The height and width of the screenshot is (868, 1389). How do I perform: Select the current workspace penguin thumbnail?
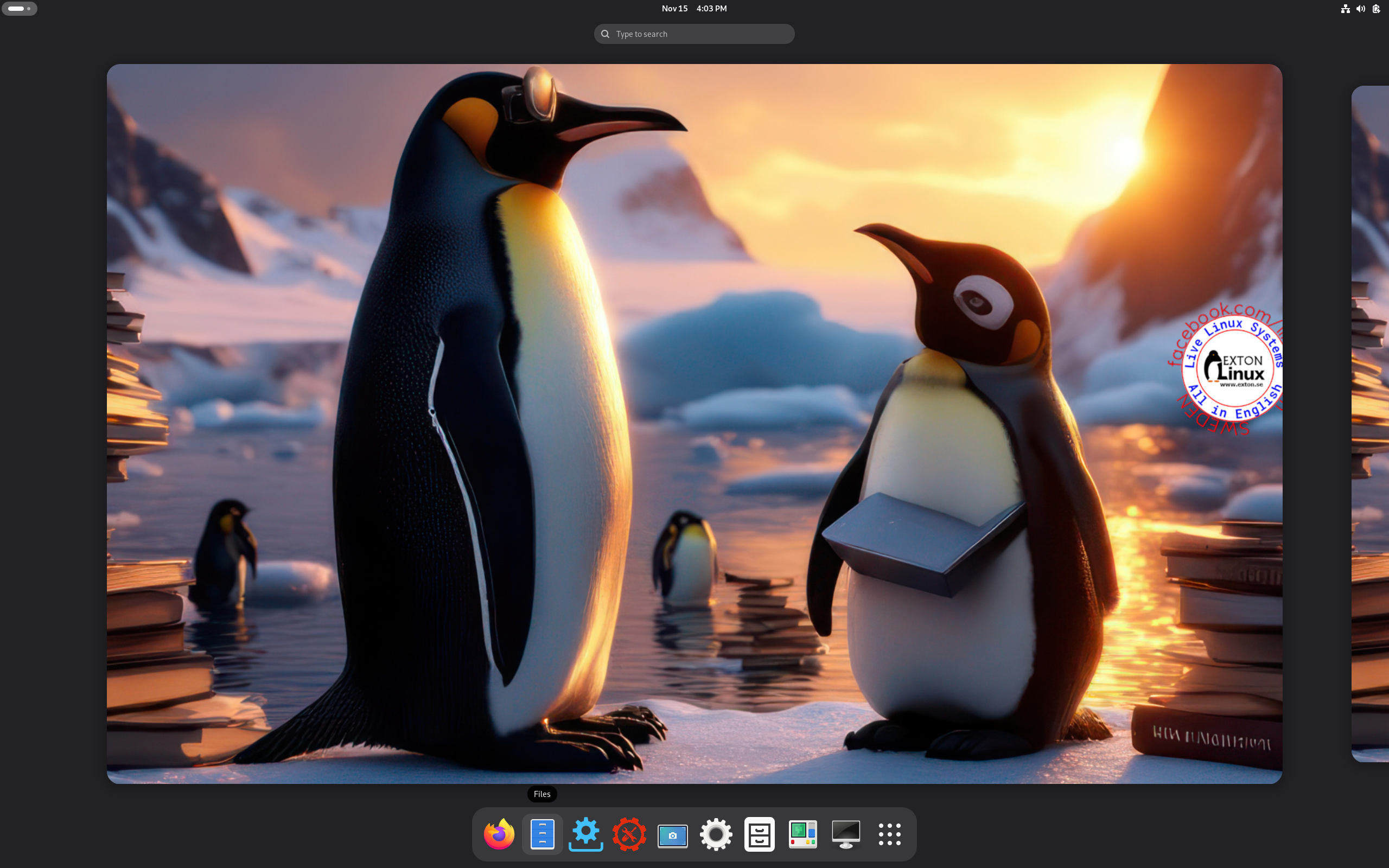[694, 424]
